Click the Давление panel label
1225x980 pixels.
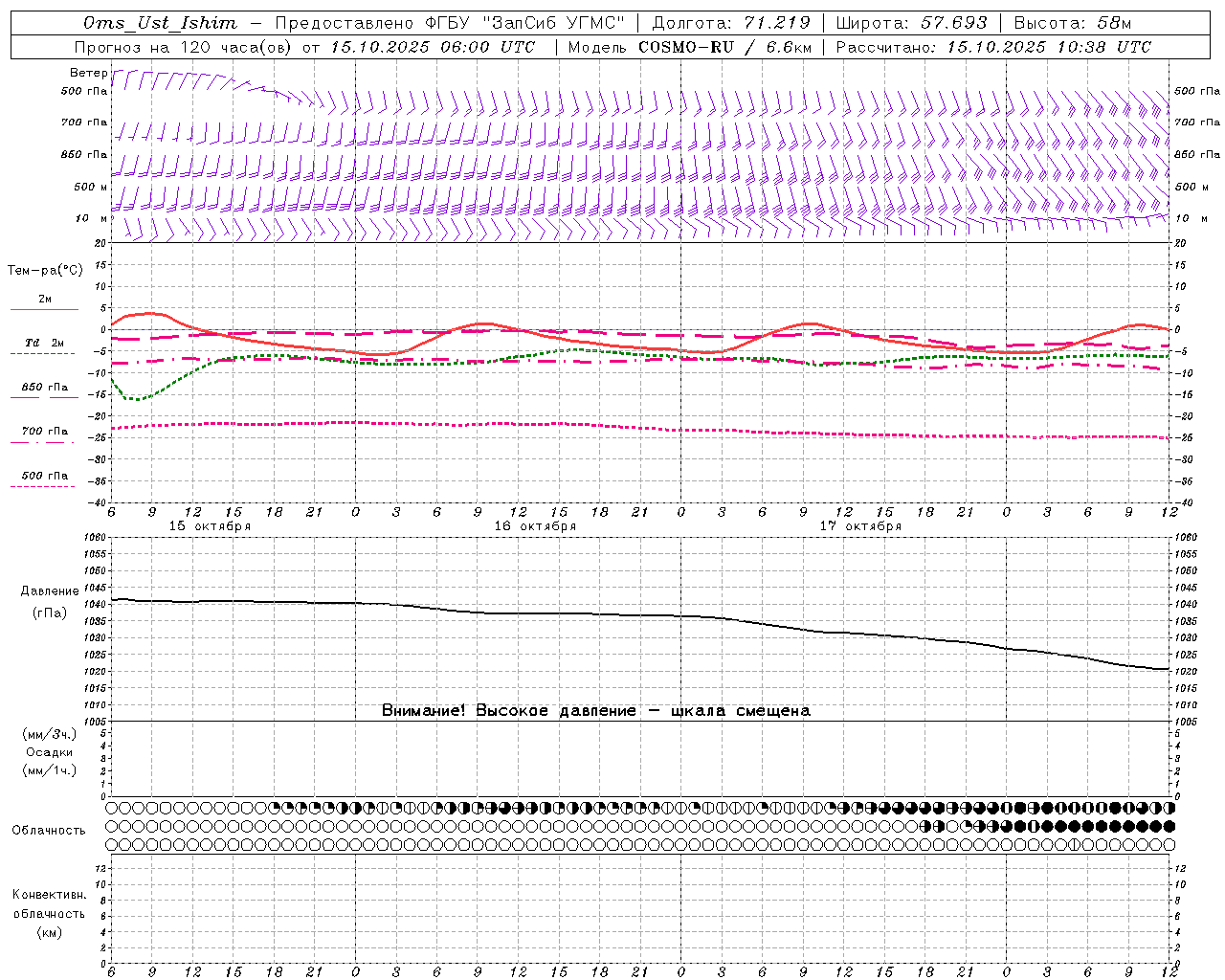(x=50, y=591)
